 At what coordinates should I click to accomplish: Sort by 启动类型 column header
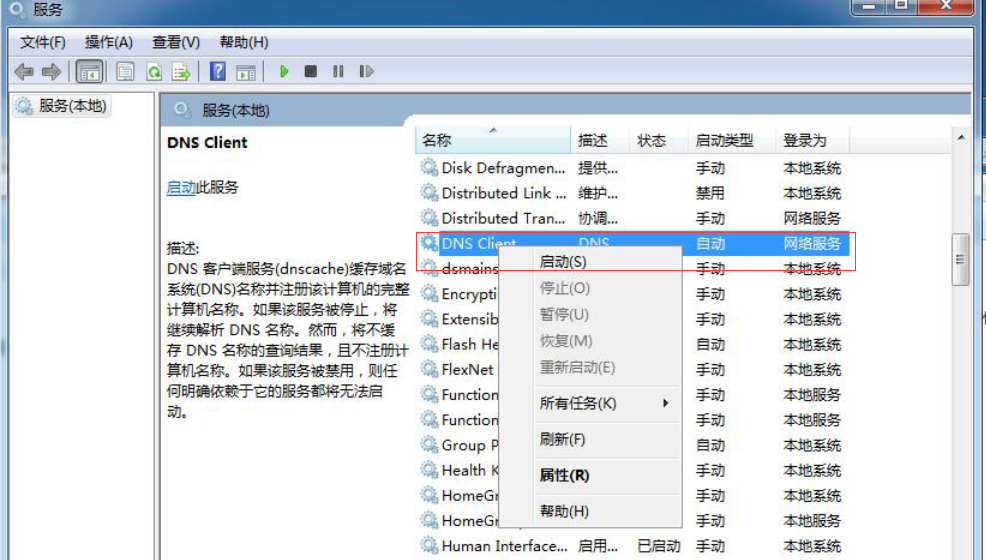click(x=731, y=140)
